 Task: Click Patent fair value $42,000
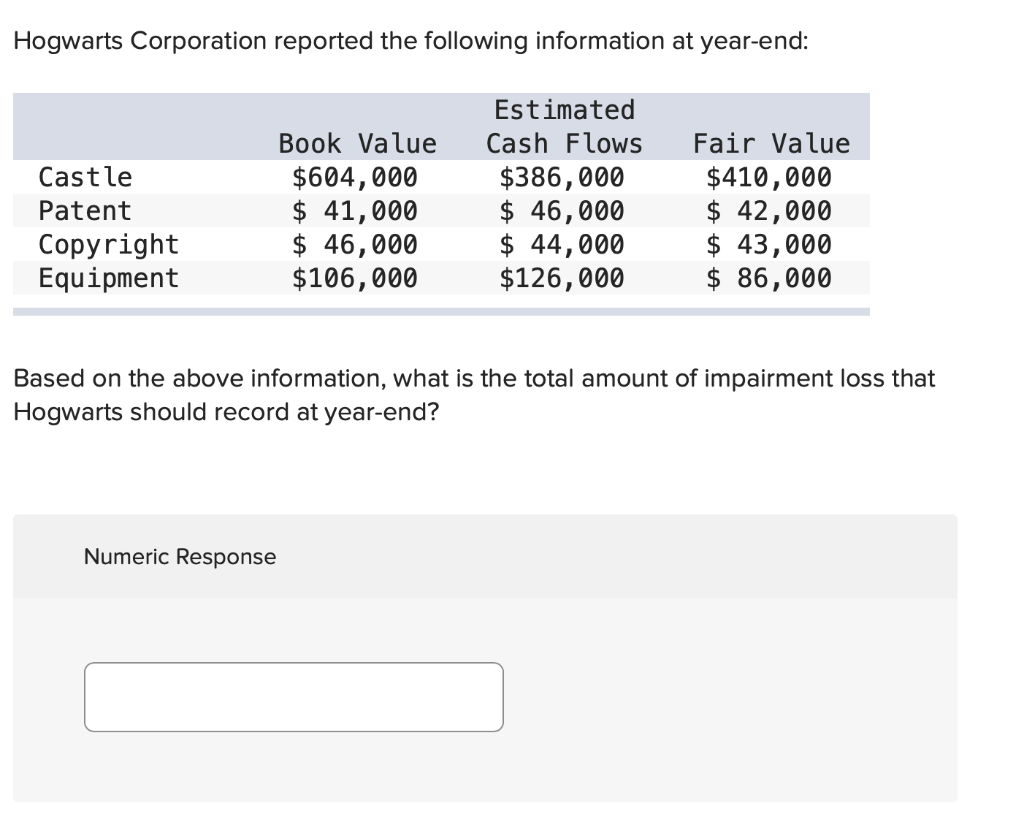tap(769, 210)
